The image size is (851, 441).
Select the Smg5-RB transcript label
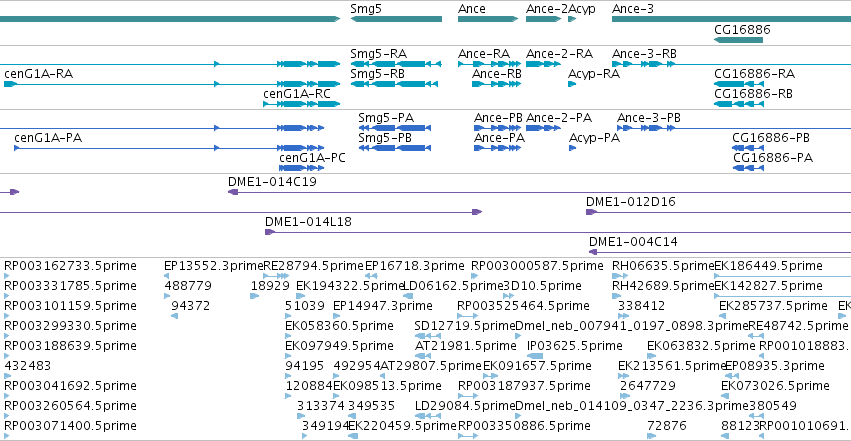(x=377, y=74)
